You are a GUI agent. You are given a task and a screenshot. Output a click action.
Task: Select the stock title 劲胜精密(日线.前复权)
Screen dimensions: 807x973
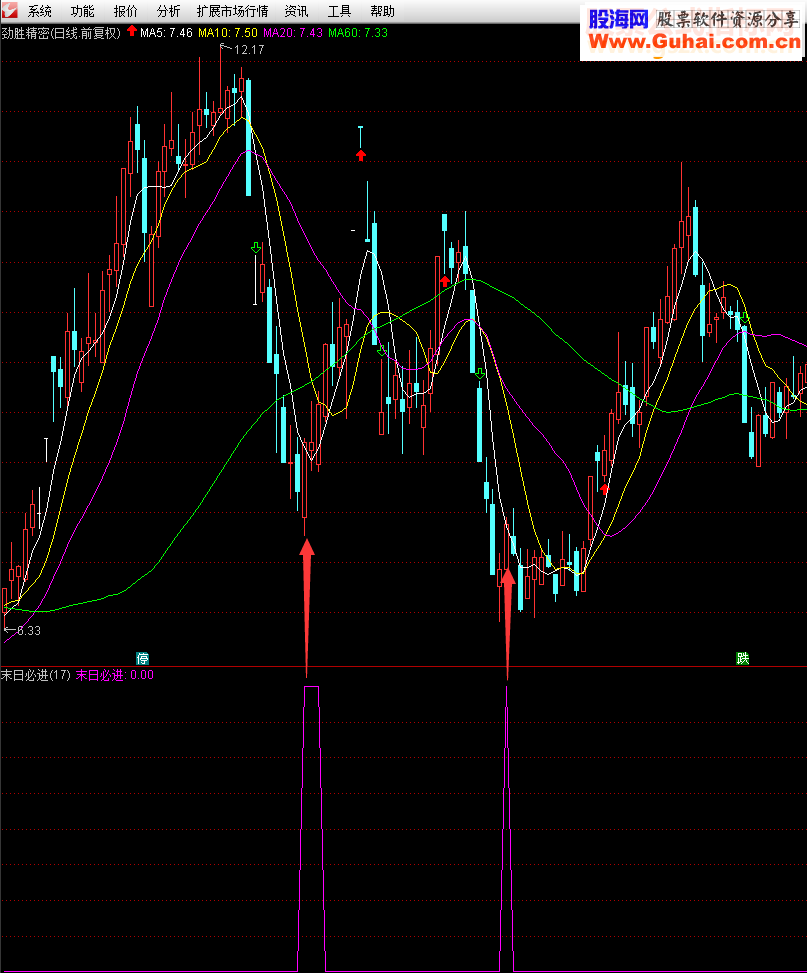(61, 33)
